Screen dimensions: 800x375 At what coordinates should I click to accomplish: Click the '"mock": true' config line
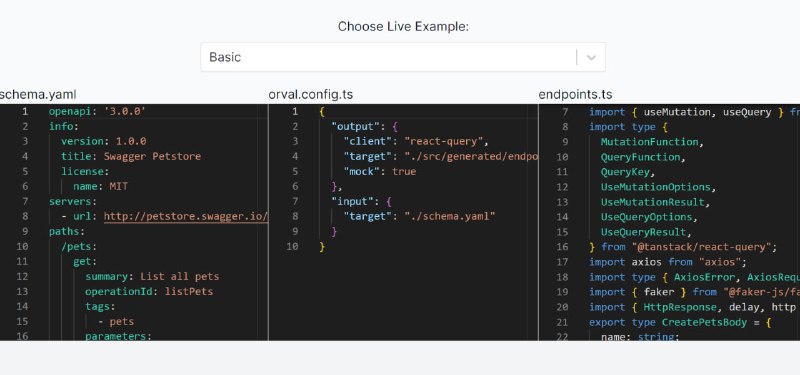[x=380, y=171]
